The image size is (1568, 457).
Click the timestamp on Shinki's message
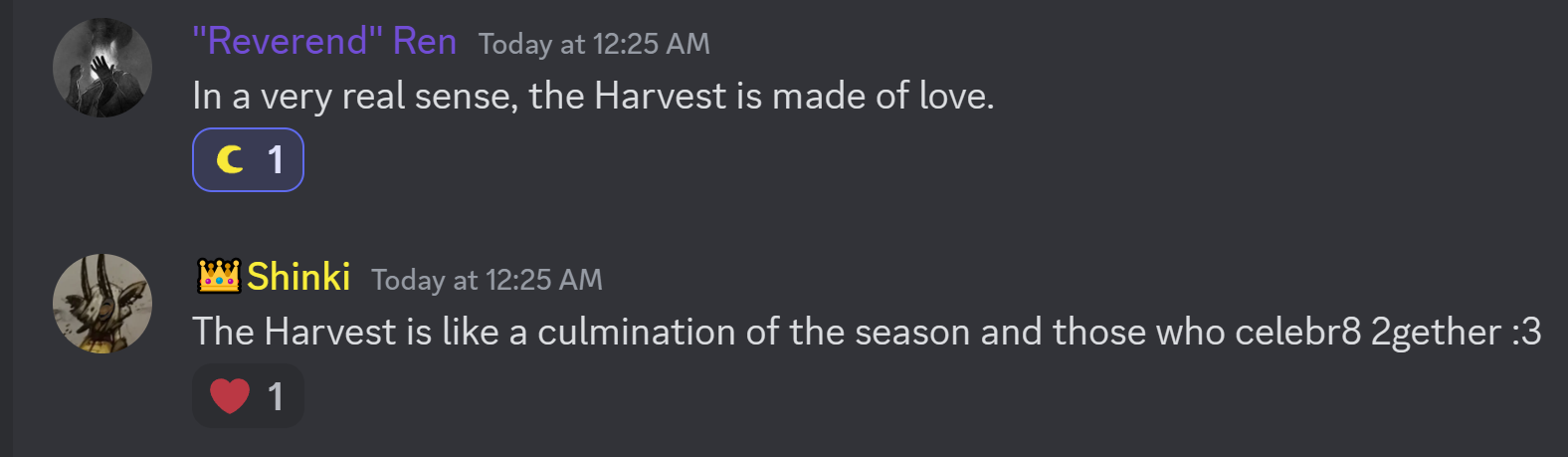point(487,280)
